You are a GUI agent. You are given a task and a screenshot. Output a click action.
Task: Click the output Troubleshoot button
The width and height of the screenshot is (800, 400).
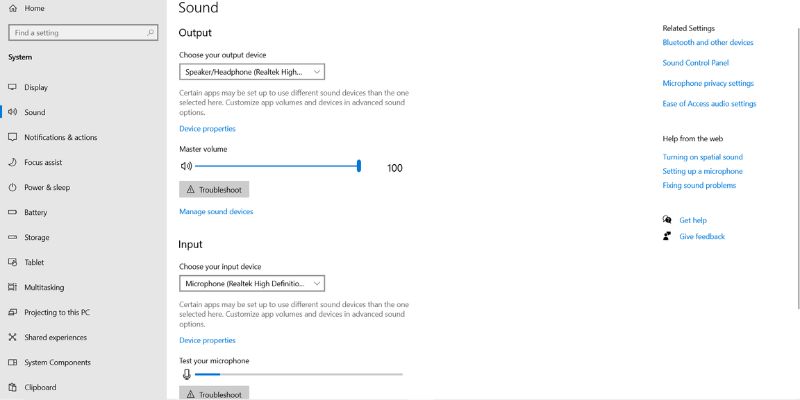[x=214, y=189]
